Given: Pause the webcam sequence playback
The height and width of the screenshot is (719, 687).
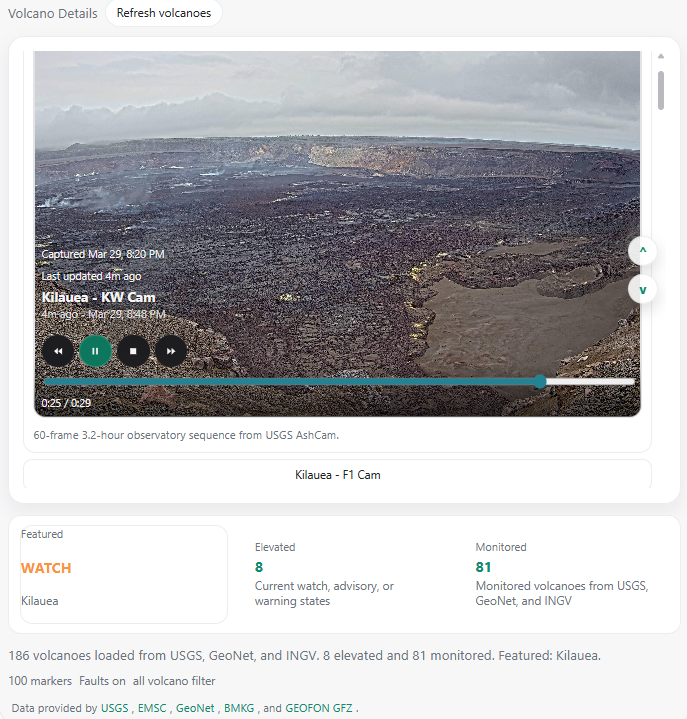Looking at the screenshot, I should (95, 351).
